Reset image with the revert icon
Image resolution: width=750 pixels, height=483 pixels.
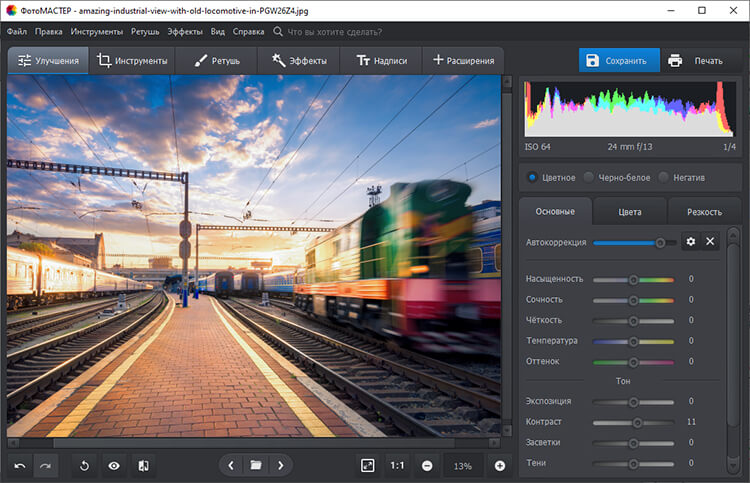[x=85, y=465]
